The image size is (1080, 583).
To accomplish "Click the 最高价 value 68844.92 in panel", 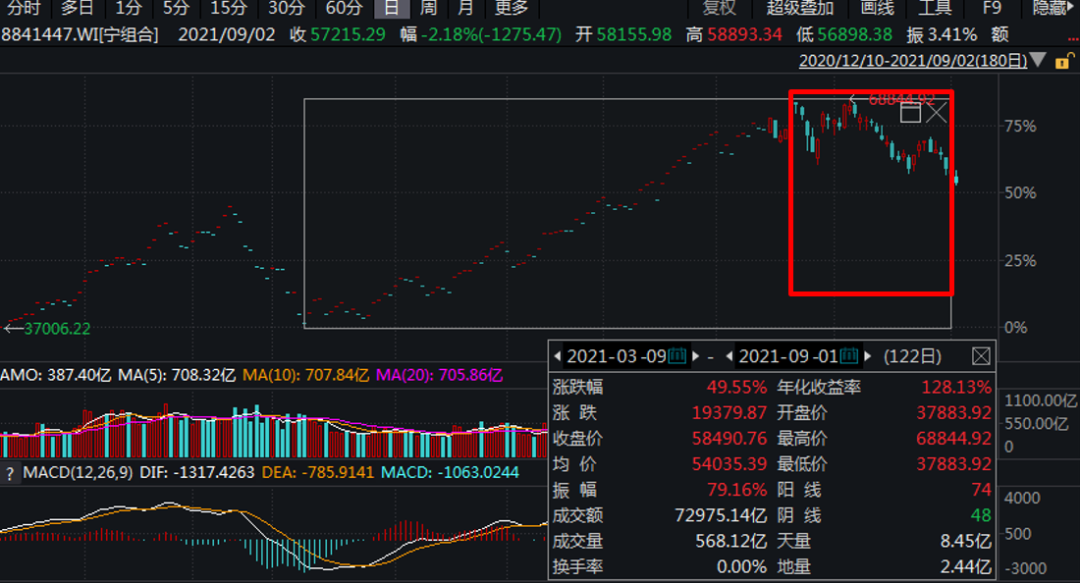I will point(954,438).
